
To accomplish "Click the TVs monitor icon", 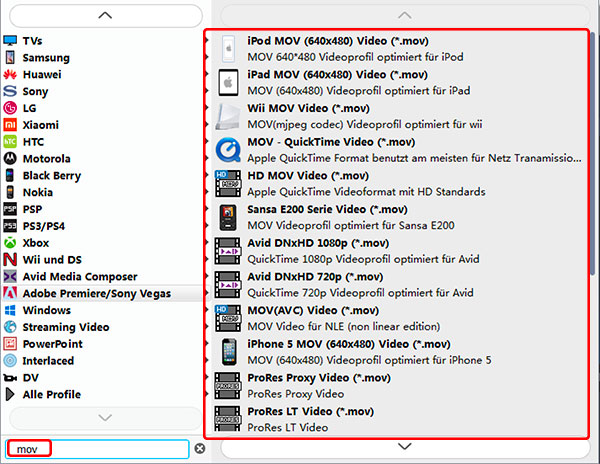I will pos(10,41).
